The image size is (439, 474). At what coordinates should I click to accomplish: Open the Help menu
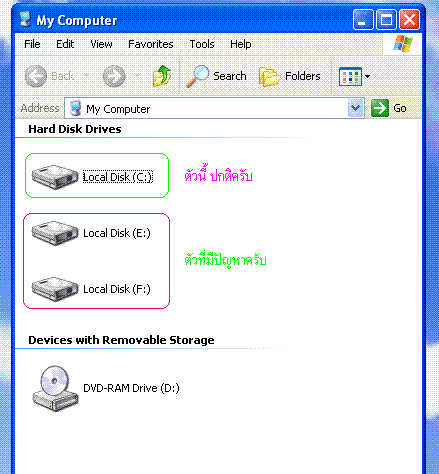pyautogui.click(x=241, y=44)
